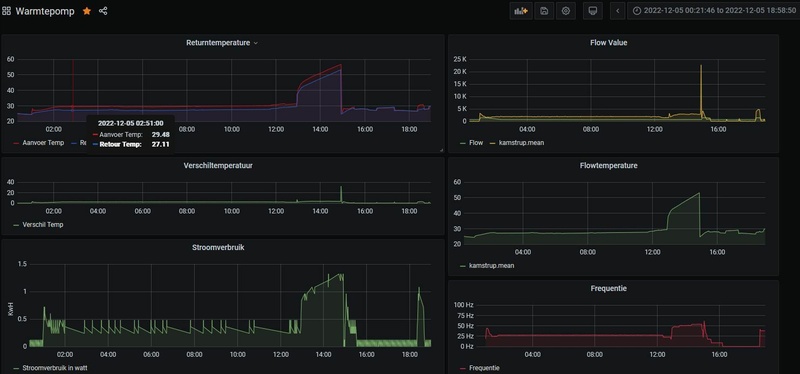Open Returntemperature panel title menu
Viewport: 800px width, 374px height.
222,43
